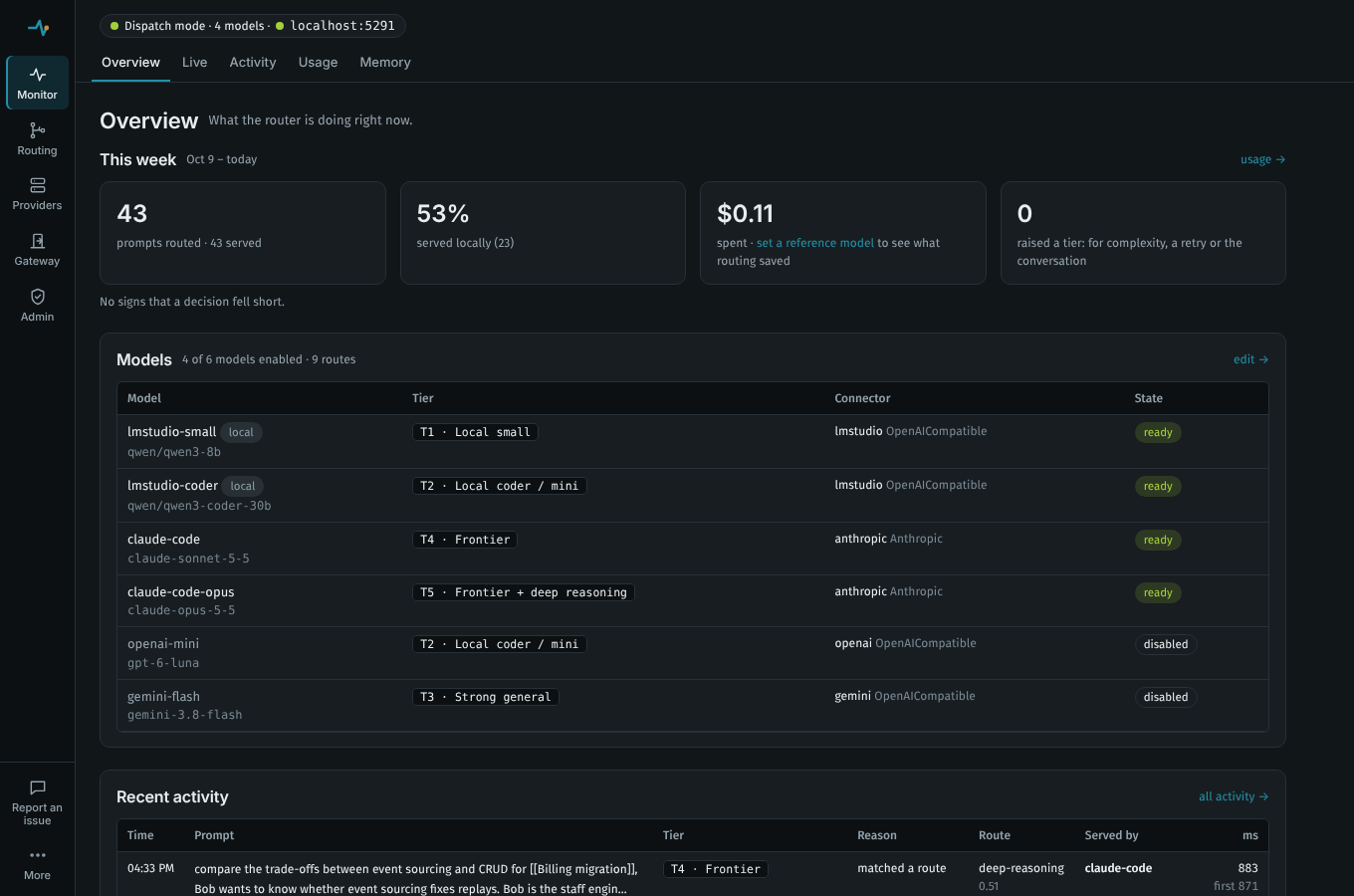Image resolution: width=1354 pixels, height=896 pixels.
Task: Click the 'T1 · Local small' tier badge
Action: [475, 432]
